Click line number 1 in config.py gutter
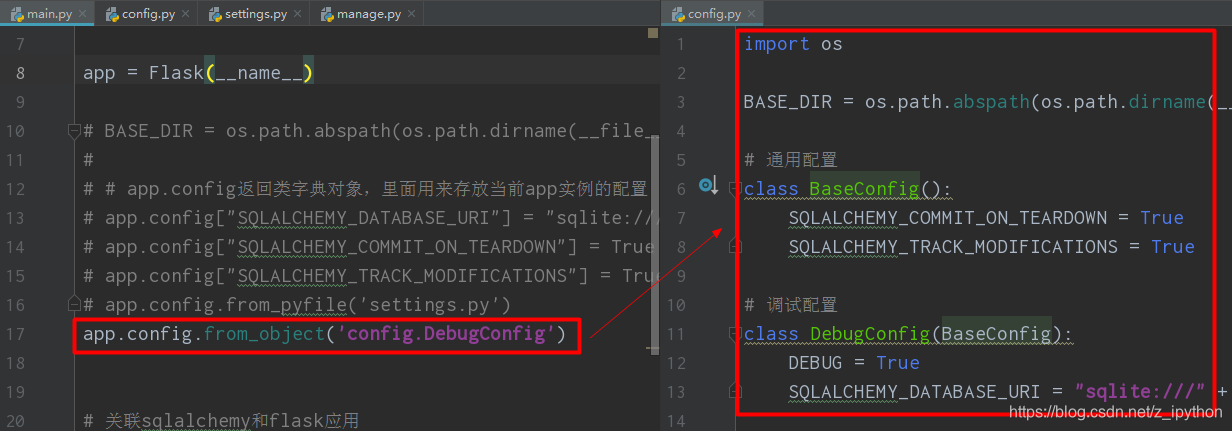This screenshot has height=431, width=1232. (680, 44)
